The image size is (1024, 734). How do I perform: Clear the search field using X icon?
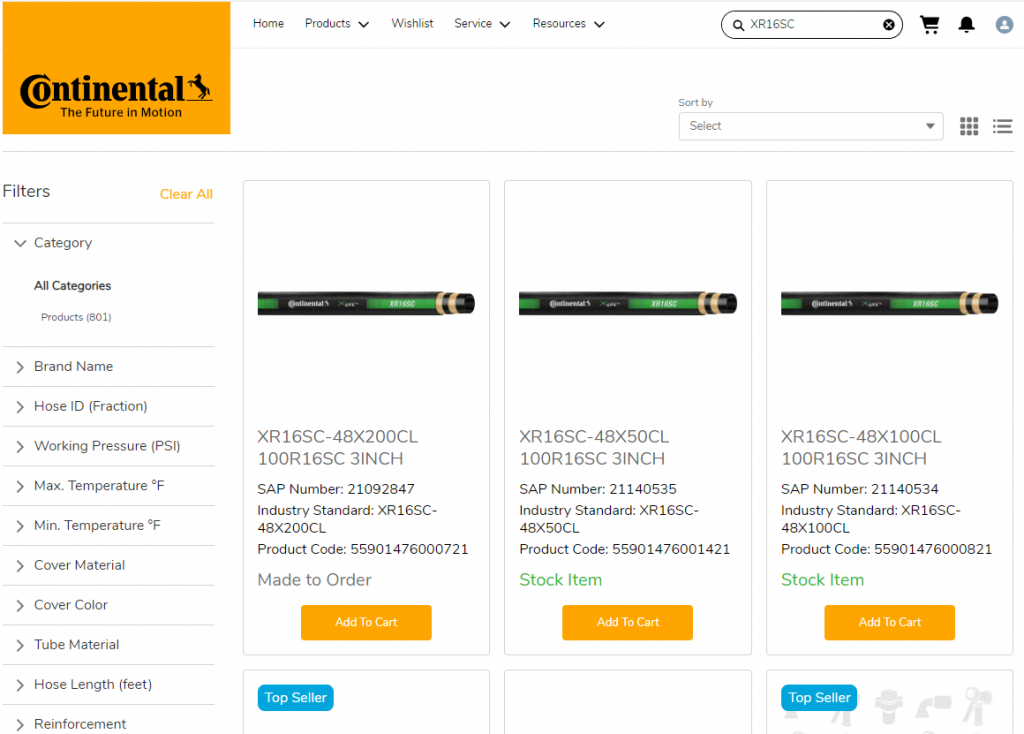point(888,25)
